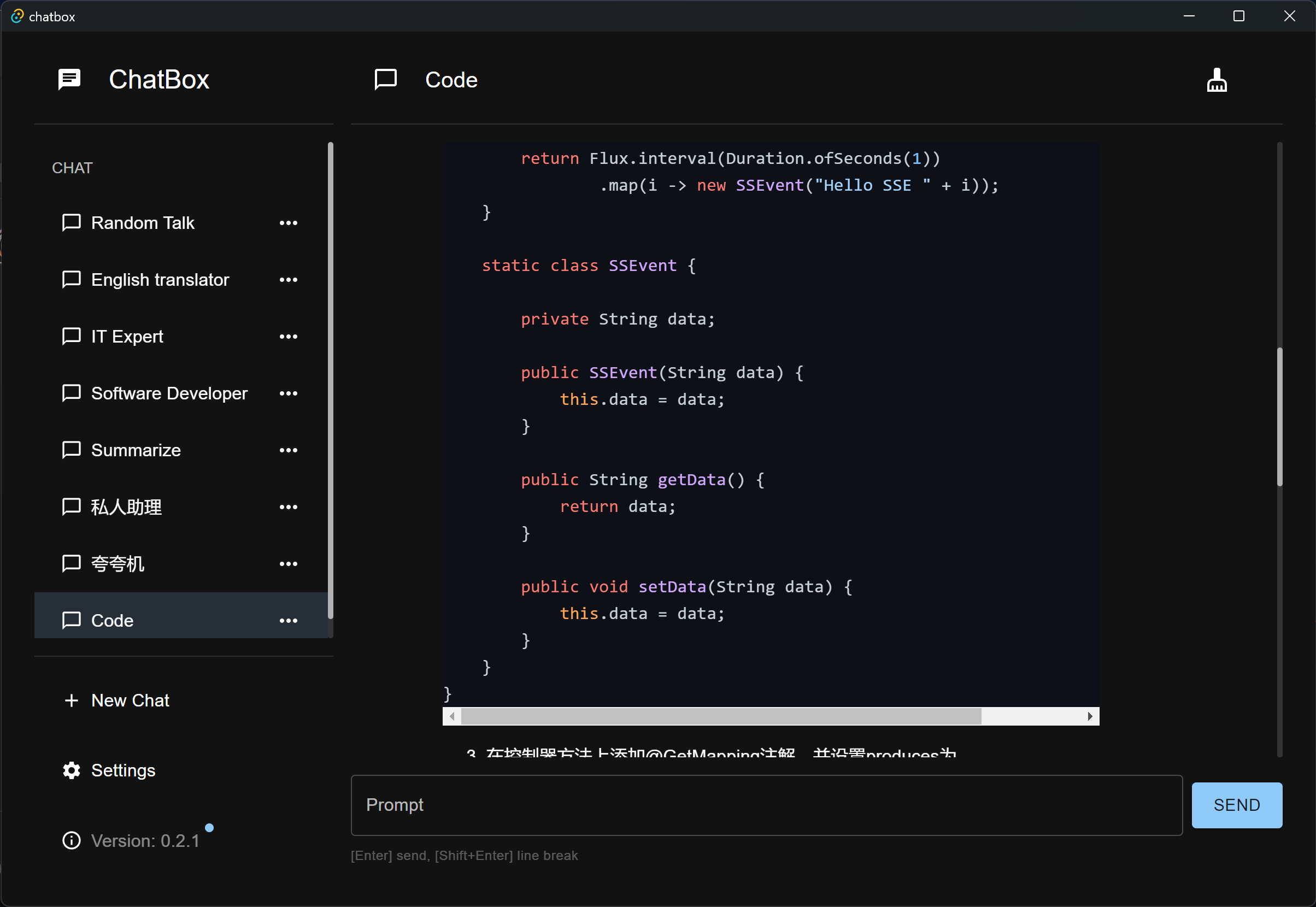Viewport: 1316px width, 907px height.
Task: Click the chat icon beside Random Talk
Action: [71, 223]
